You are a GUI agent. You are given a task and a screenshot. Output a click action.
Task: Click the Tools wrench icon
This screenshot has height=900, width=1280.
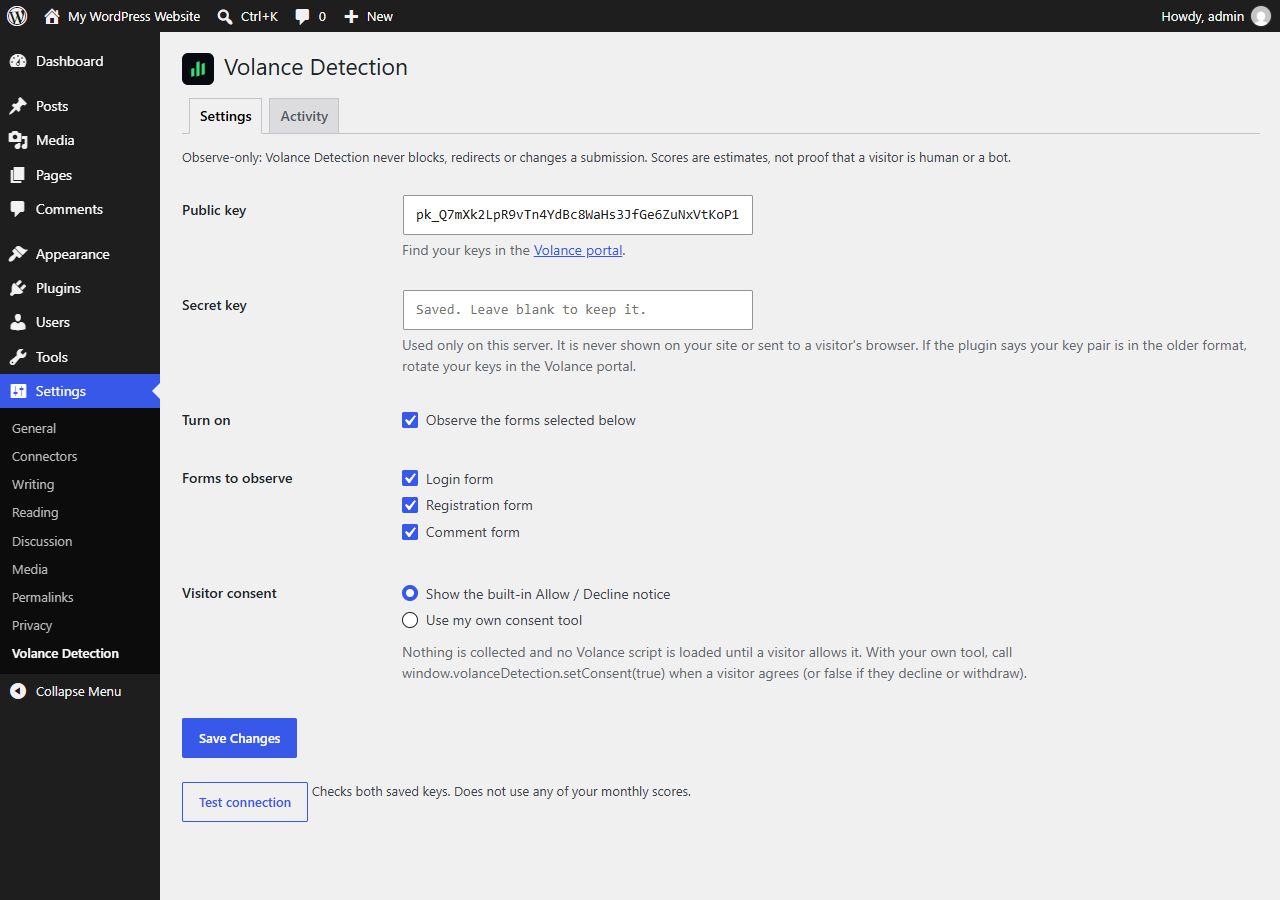[x=18, y=357]
